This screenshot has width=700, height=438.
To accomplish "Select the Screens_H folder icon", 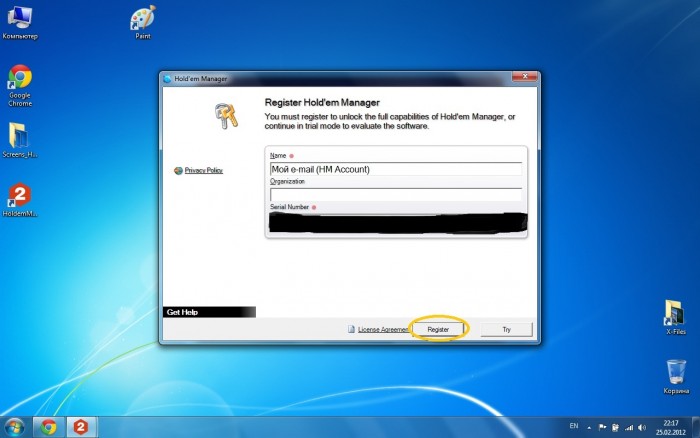I will (x=20, y=140).
